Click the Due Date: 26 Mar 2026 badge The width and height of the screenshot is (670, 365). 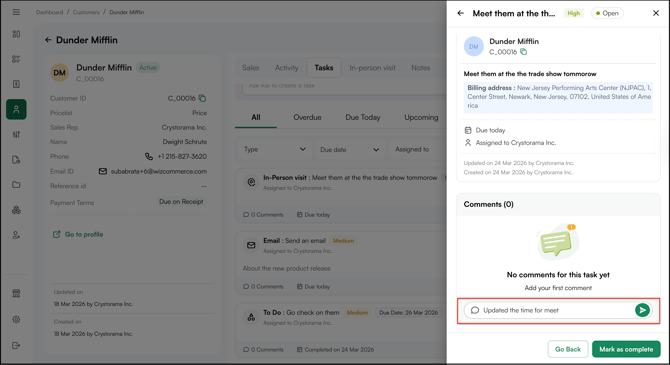pyautogui.click(x=408, y=312)
